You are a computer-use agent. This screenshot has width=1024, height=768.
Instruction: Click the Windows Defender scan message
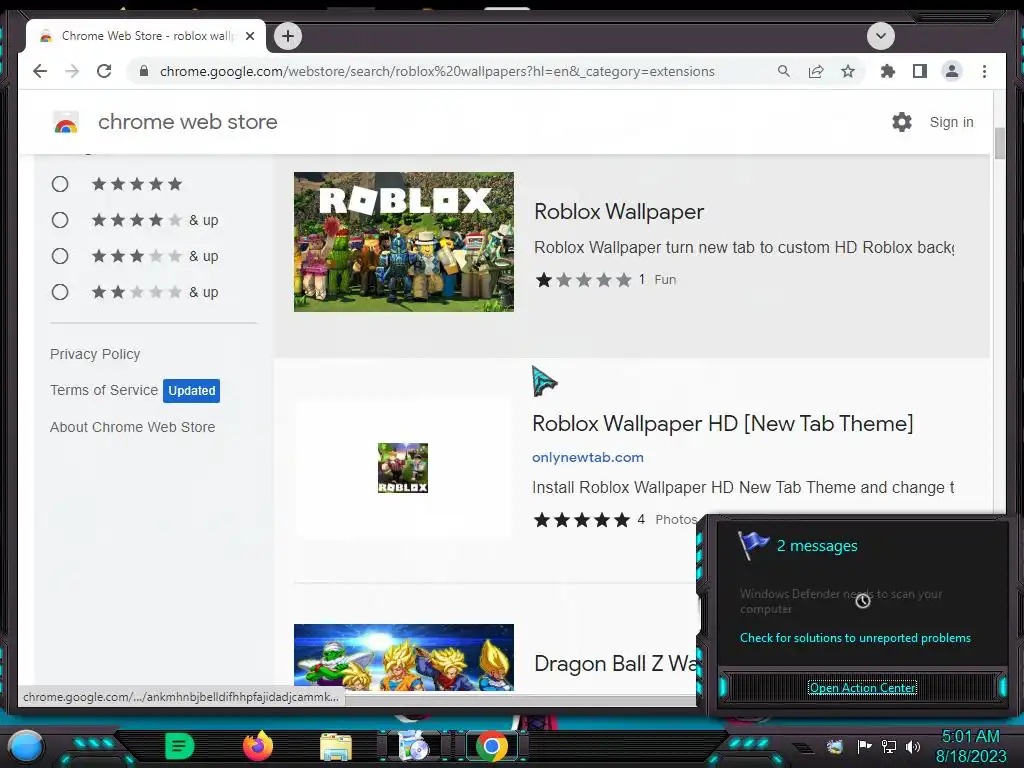[x=840, y=601]
